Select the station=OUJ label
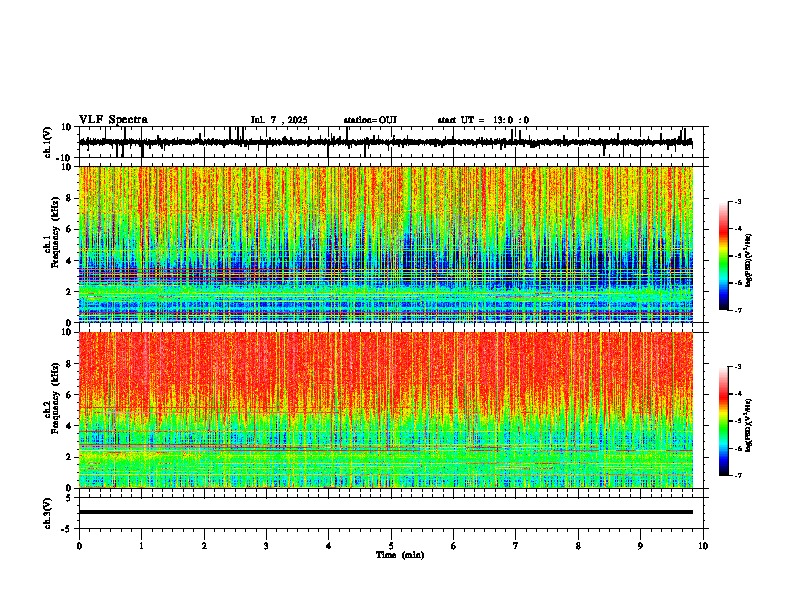The image size is (792, 612). [x=370, y=120]
